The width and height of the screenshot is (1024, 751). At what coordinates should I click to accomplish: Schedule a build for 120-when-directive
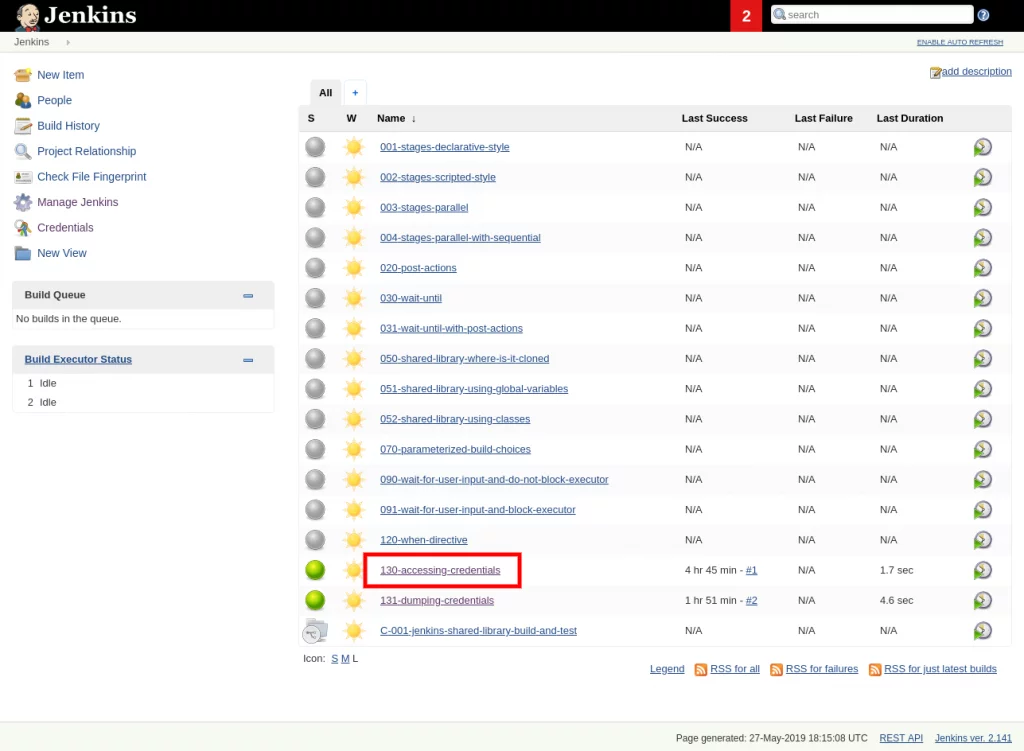[982, 540]
